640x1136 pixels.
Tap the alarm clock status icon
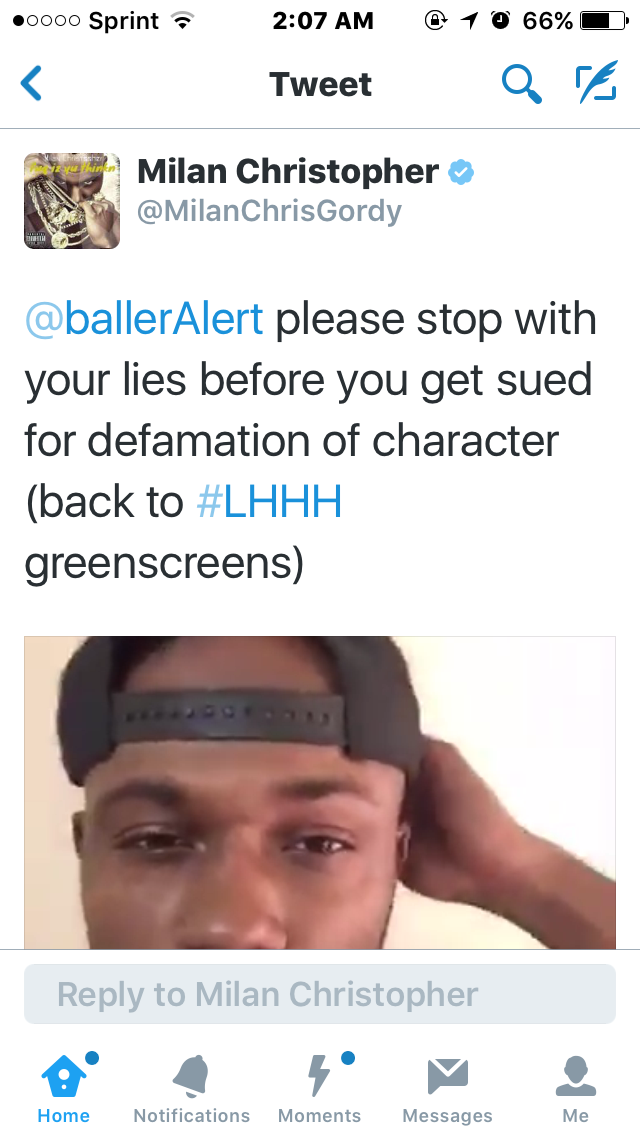[500, 21]
